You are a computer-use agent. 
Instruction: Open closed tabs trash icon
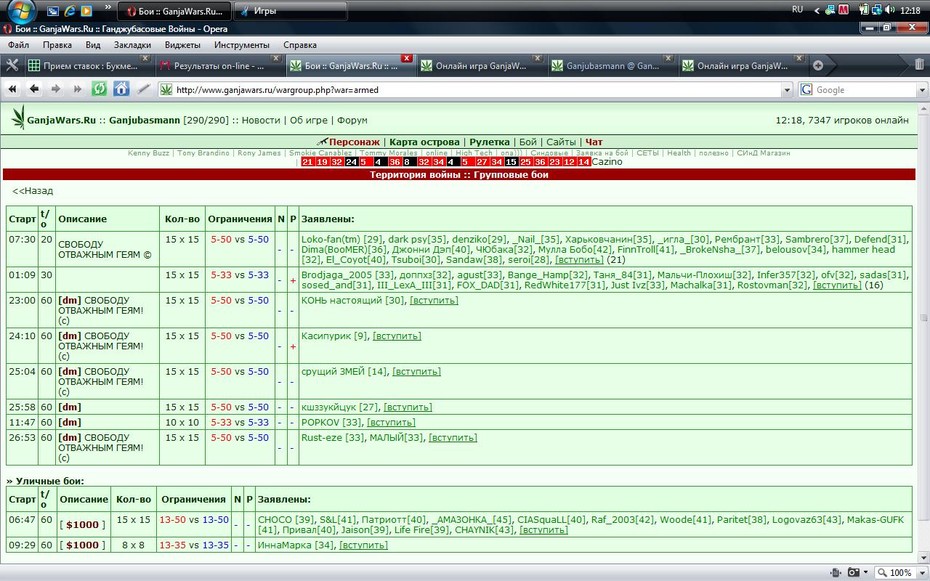pyautogui.click(x=919, y=65)
